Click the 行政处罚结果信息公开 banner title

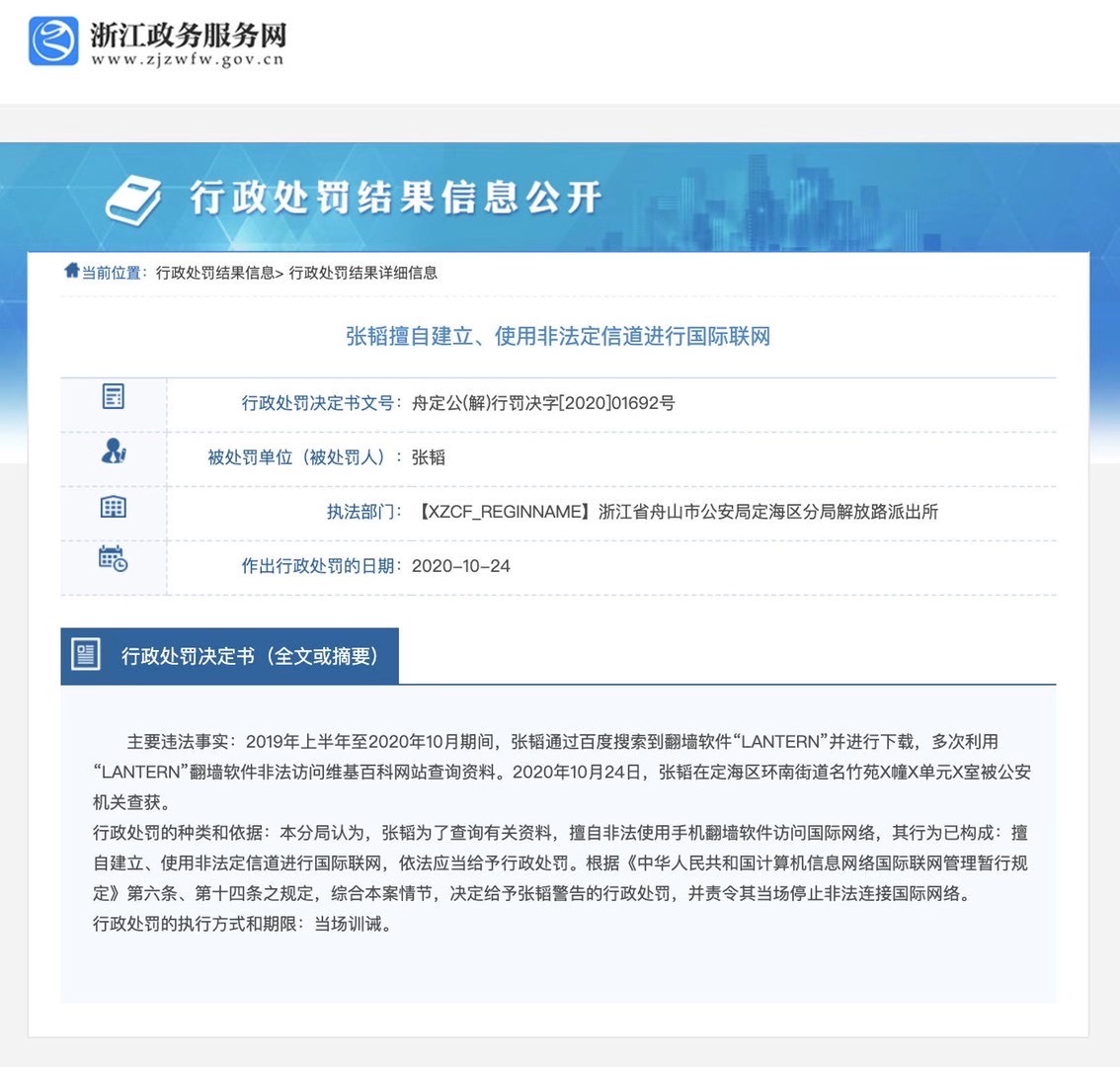click(395, 198)
